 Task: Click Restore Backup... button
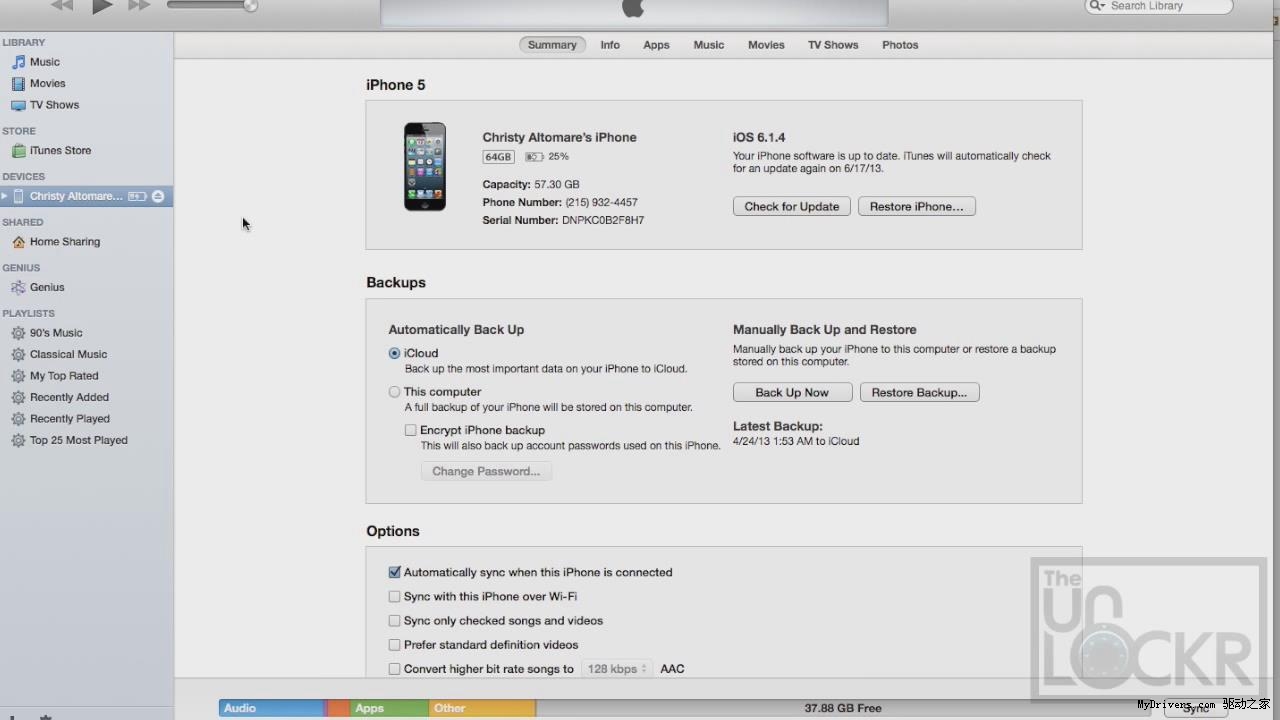point(919,392)
